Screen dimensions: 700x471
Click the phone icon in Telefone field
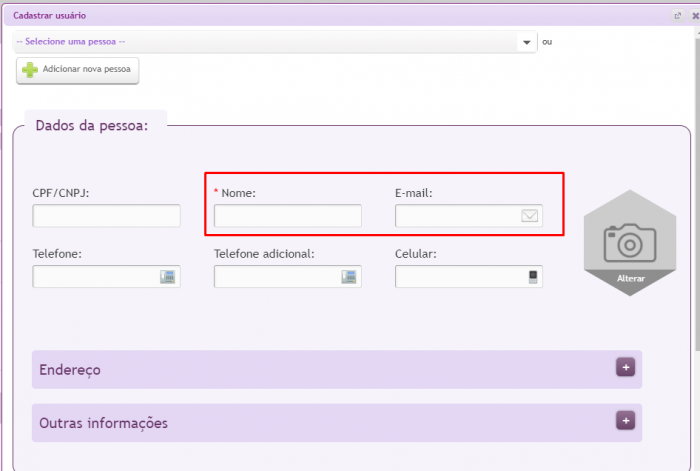[x=168, y=277]
